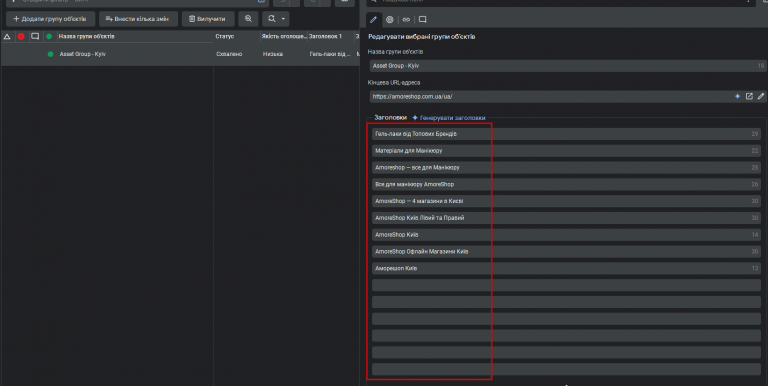The width and height of the screenshot is (768, 386).
Task: Open the circular target icon tab
Action: point(389,20)
